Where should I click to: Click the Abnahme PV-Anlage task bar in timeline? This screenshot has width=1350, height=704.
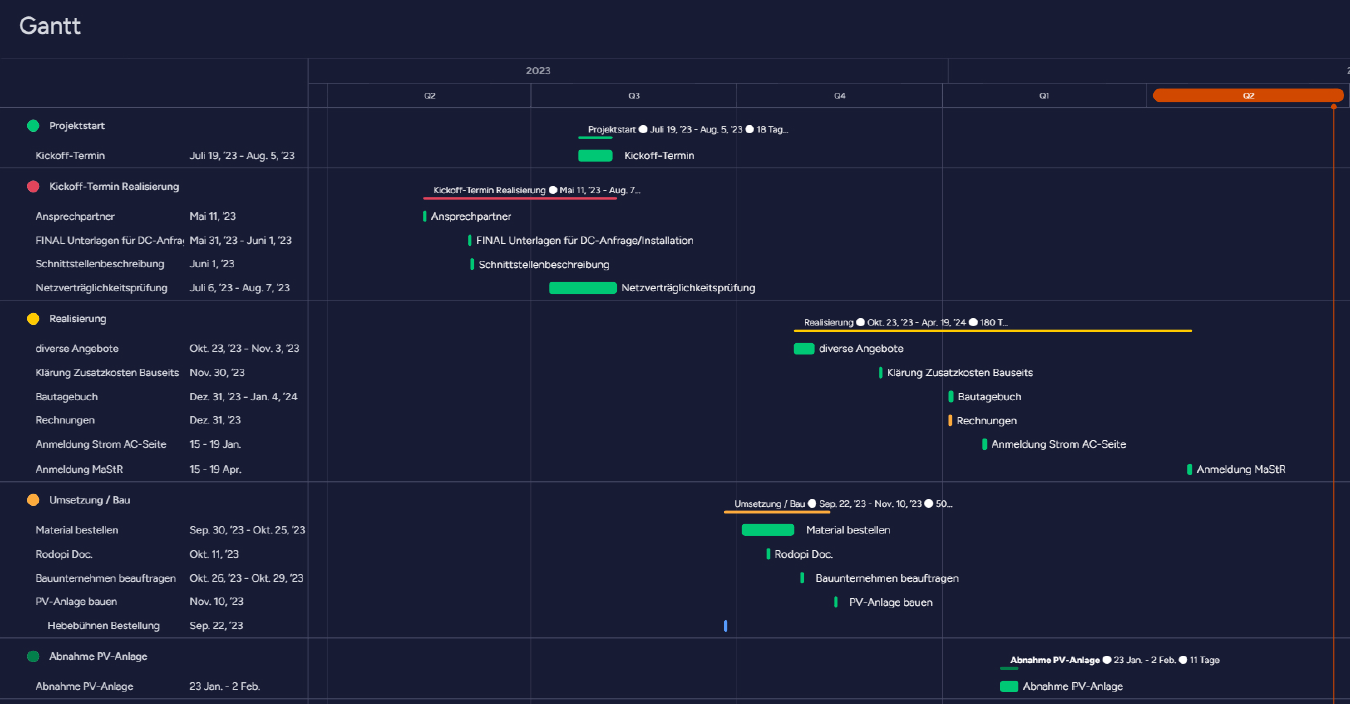point(1009,687)
